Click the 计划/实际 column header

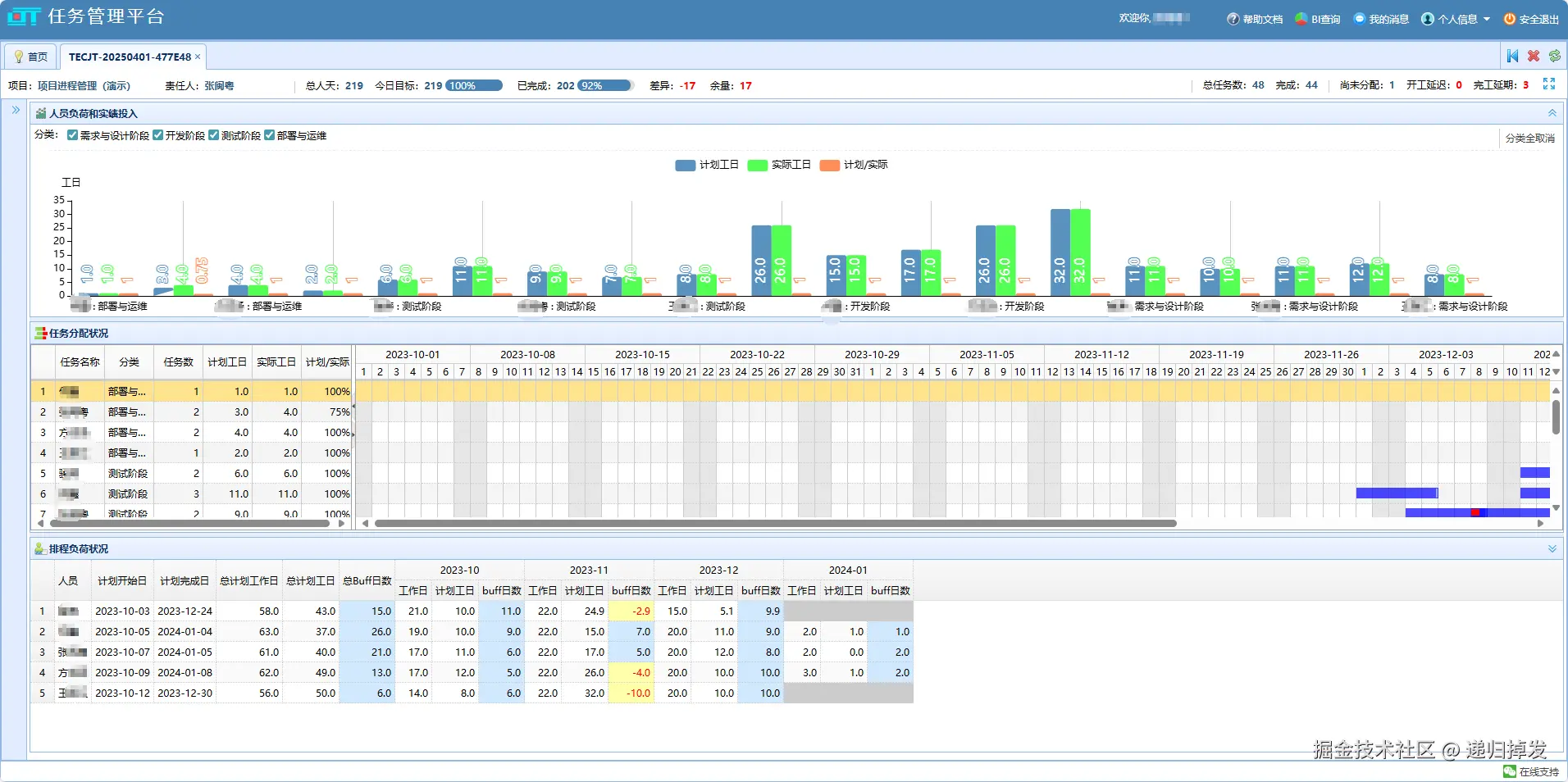point(327,361)
